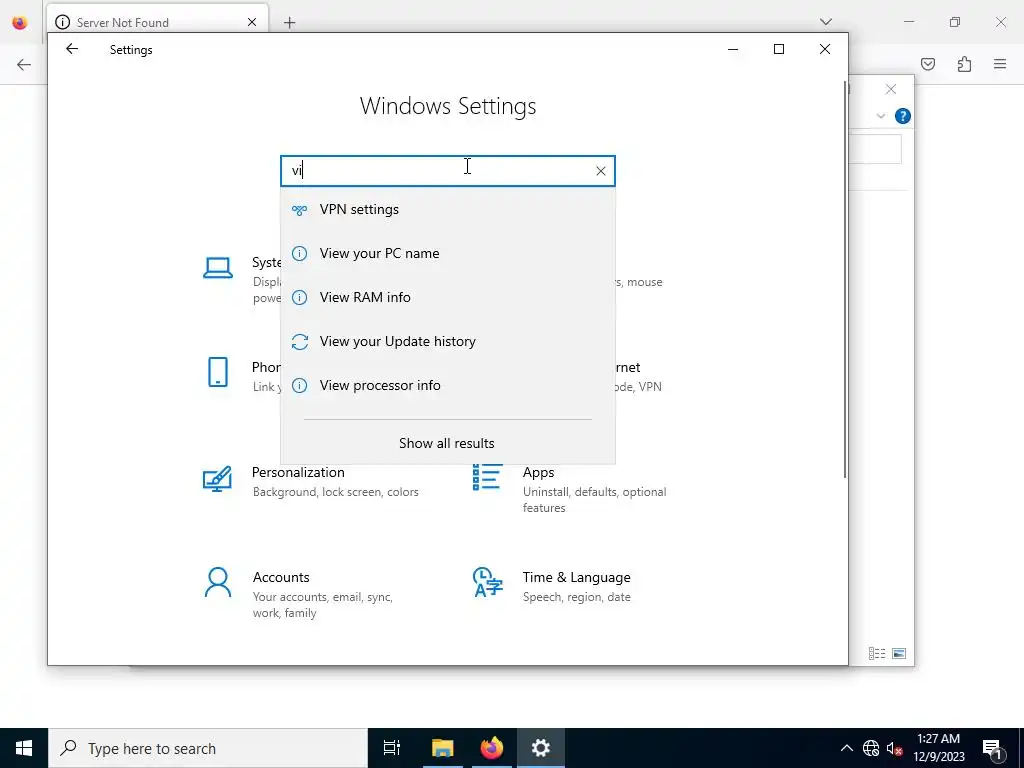Open VPN settings search suggestion

(x=448, y=210)
